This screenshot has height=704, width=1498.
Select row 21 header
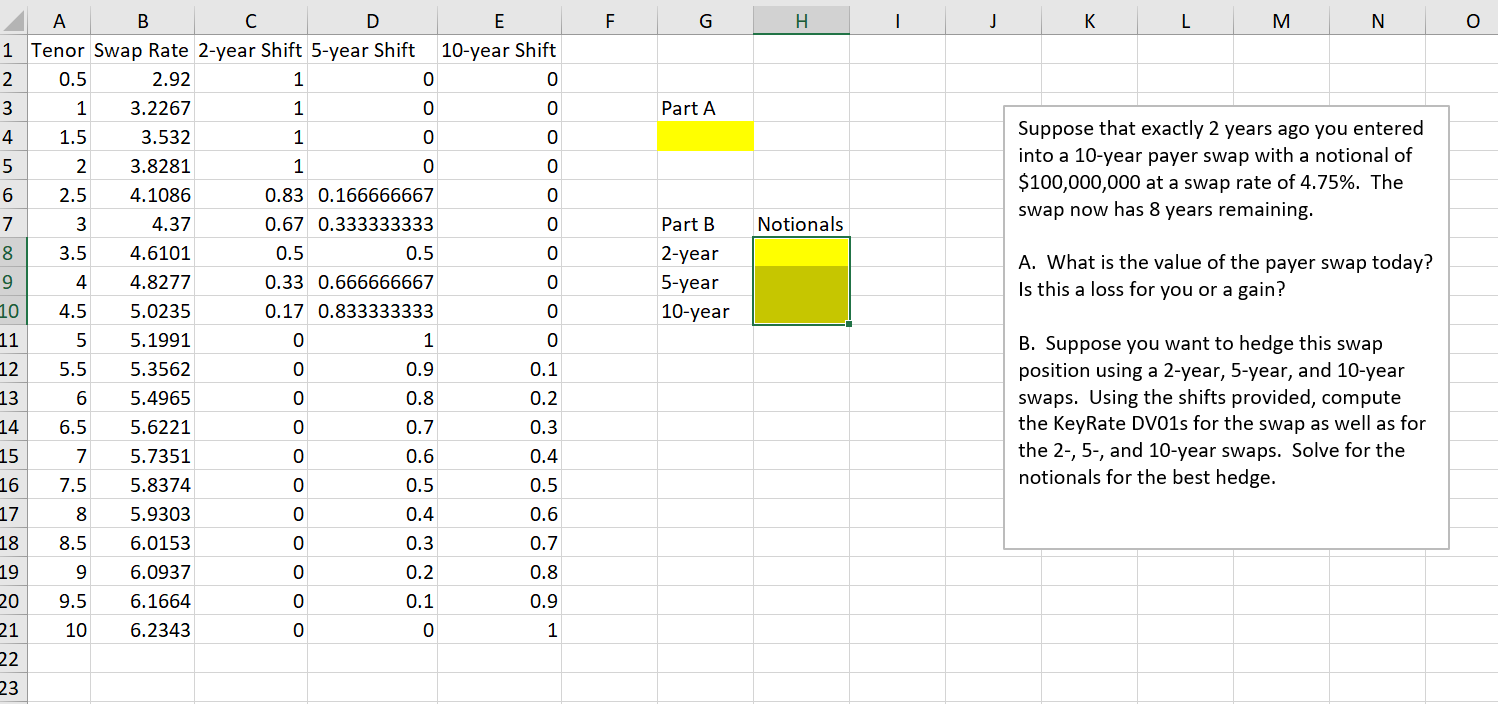(x=14, y=630)
